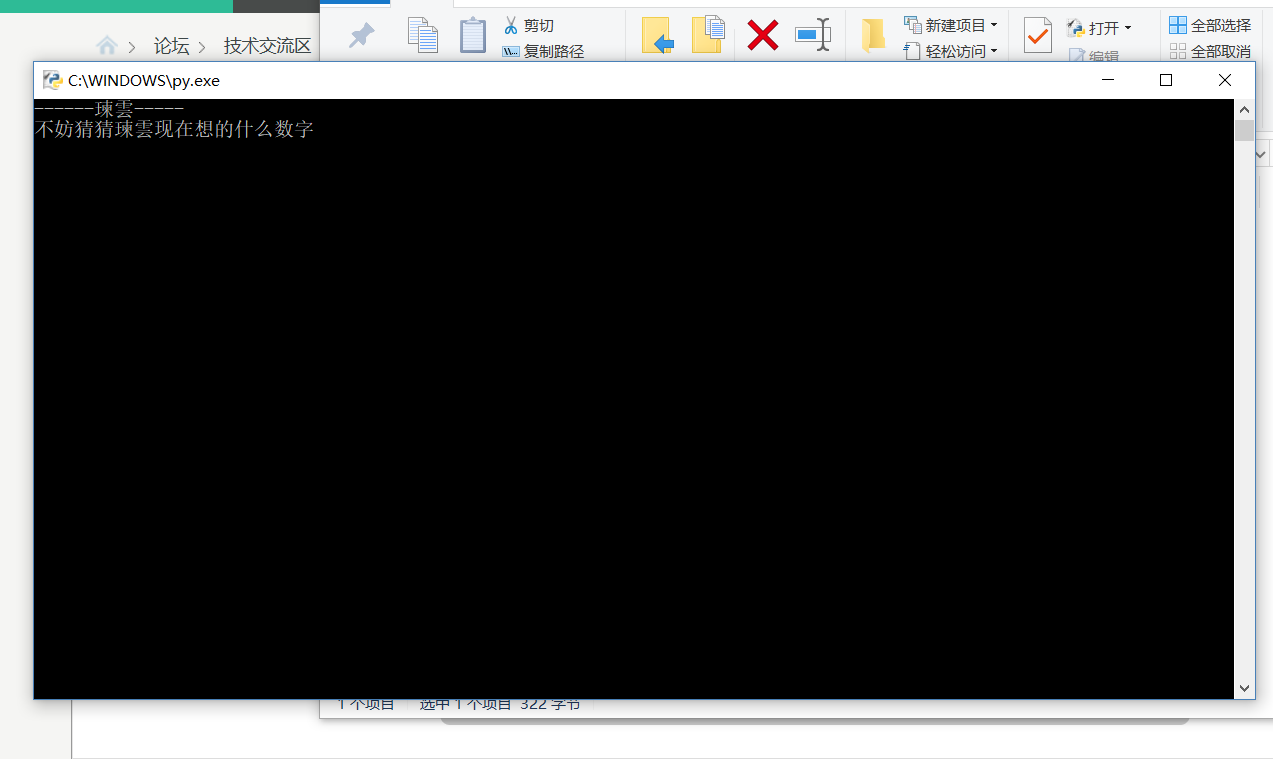This screenshot has height=759, width=1273.
Task: Click the pin to Quick Access icon
Action: coord(360,36)
